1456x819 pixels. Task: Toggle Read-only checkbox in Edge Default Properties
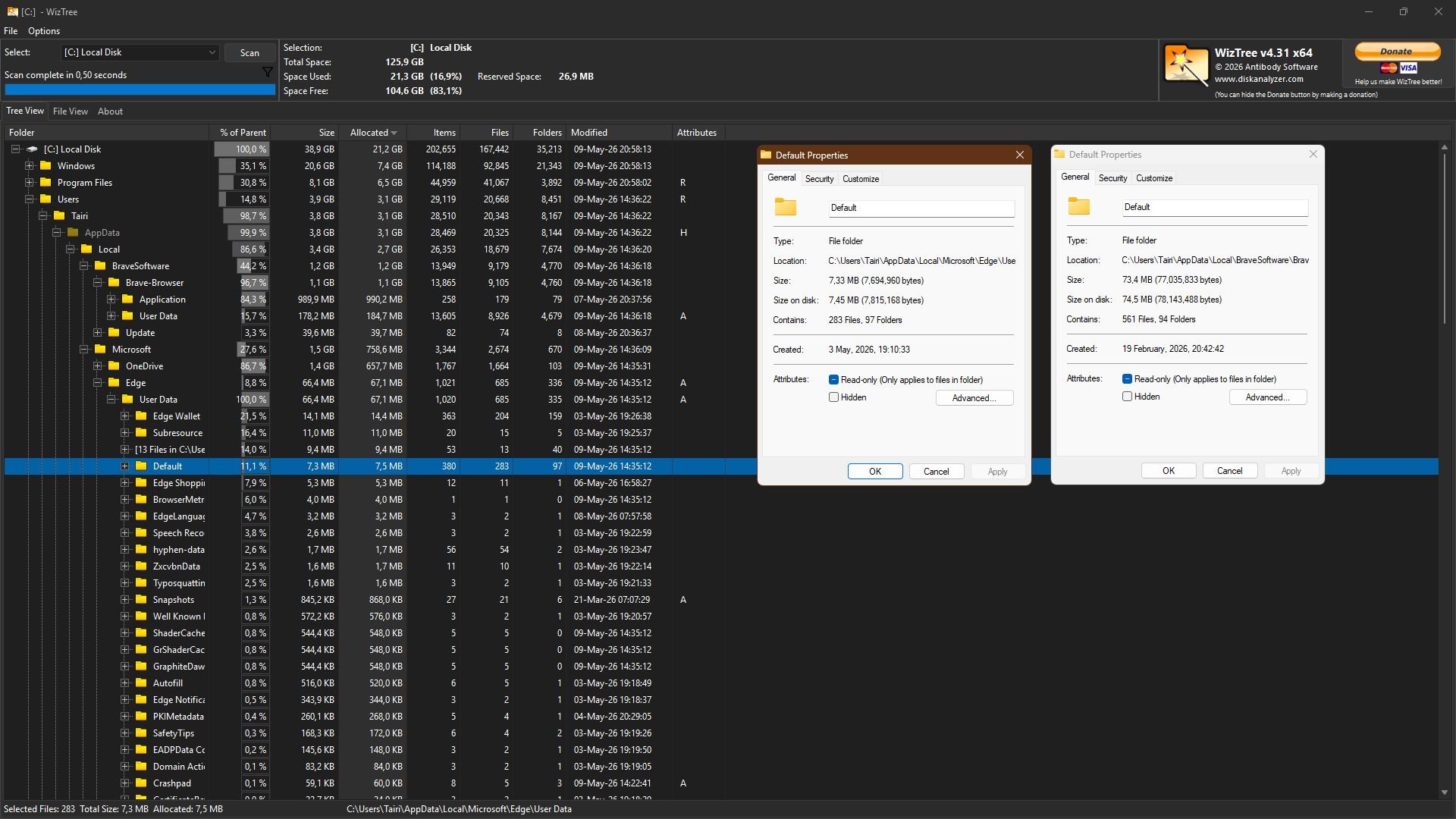pyautogui.click(x=833, y=379)
